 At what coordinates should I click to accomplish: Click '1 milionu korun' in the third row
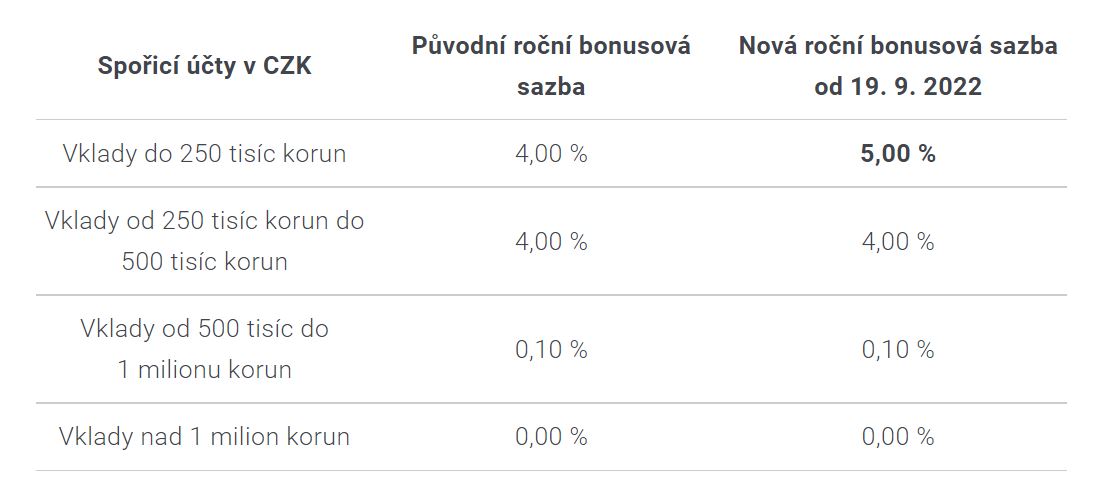point(204,369)
